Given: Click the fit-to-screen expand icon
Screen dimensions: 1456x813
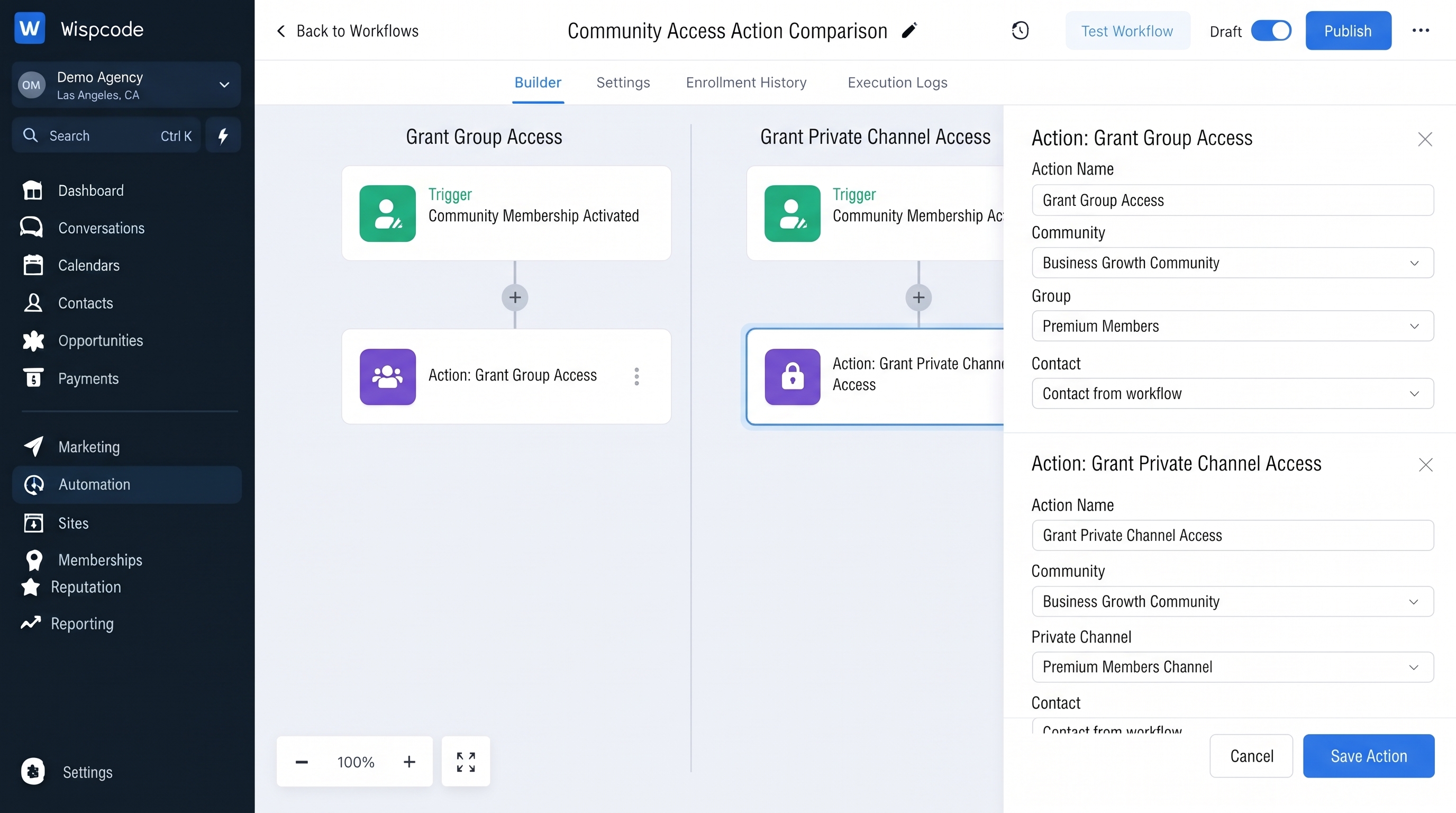Looking at the screenshot, I should [466, 762].
